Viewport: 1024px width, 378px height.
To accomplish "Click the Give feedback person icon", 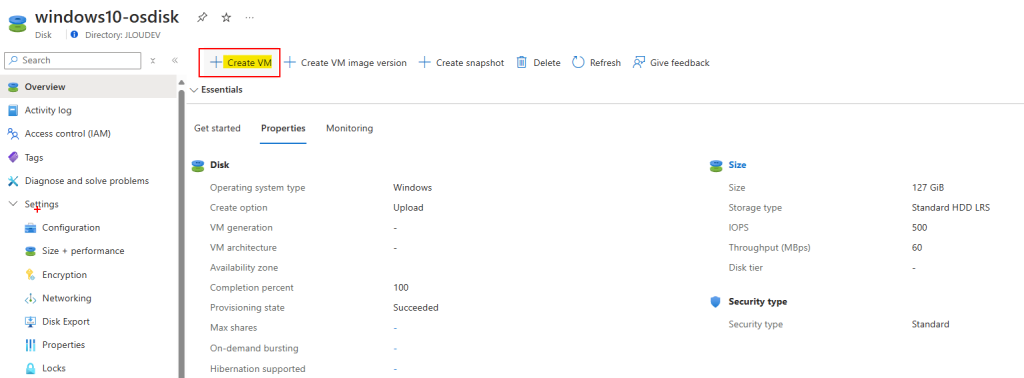I will 639,63.
